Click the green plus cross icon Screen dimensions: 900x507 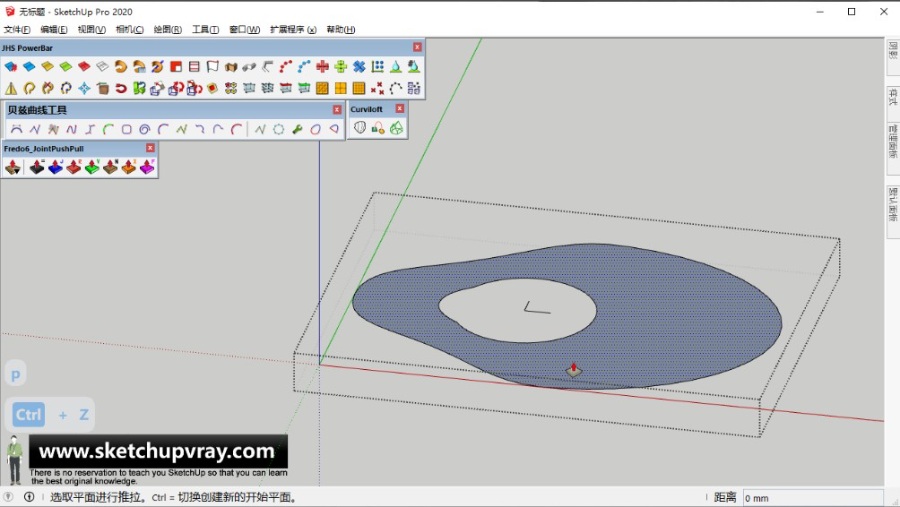341,67
